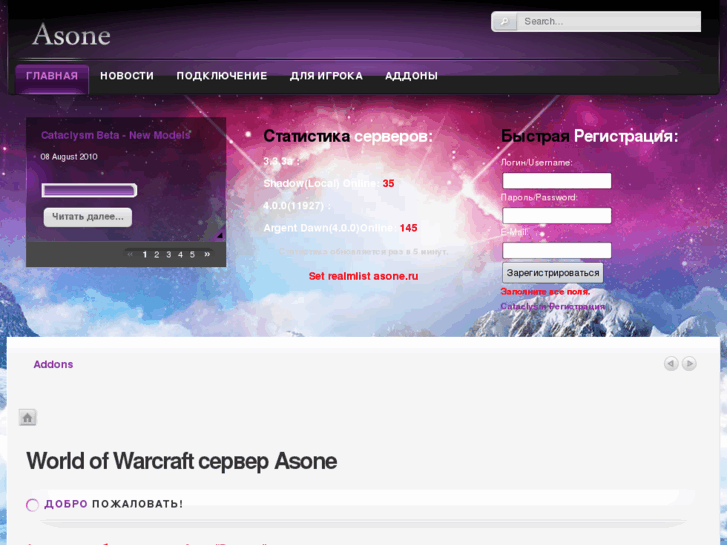This screenshot has width=727, height=545.
Task: Click the slider corner triangle icon
Action: (x=220, y=235)
